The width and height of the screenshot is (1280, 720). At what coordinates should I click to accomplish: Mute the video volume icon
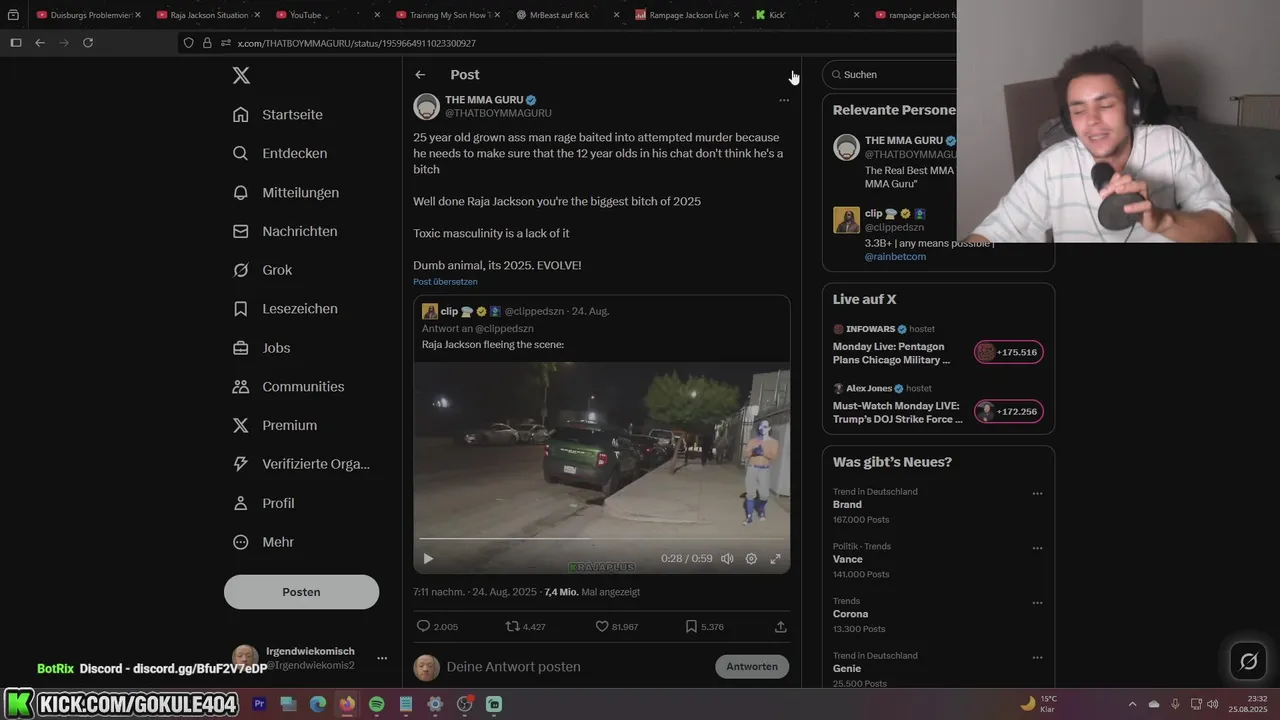tap(727, 559)
